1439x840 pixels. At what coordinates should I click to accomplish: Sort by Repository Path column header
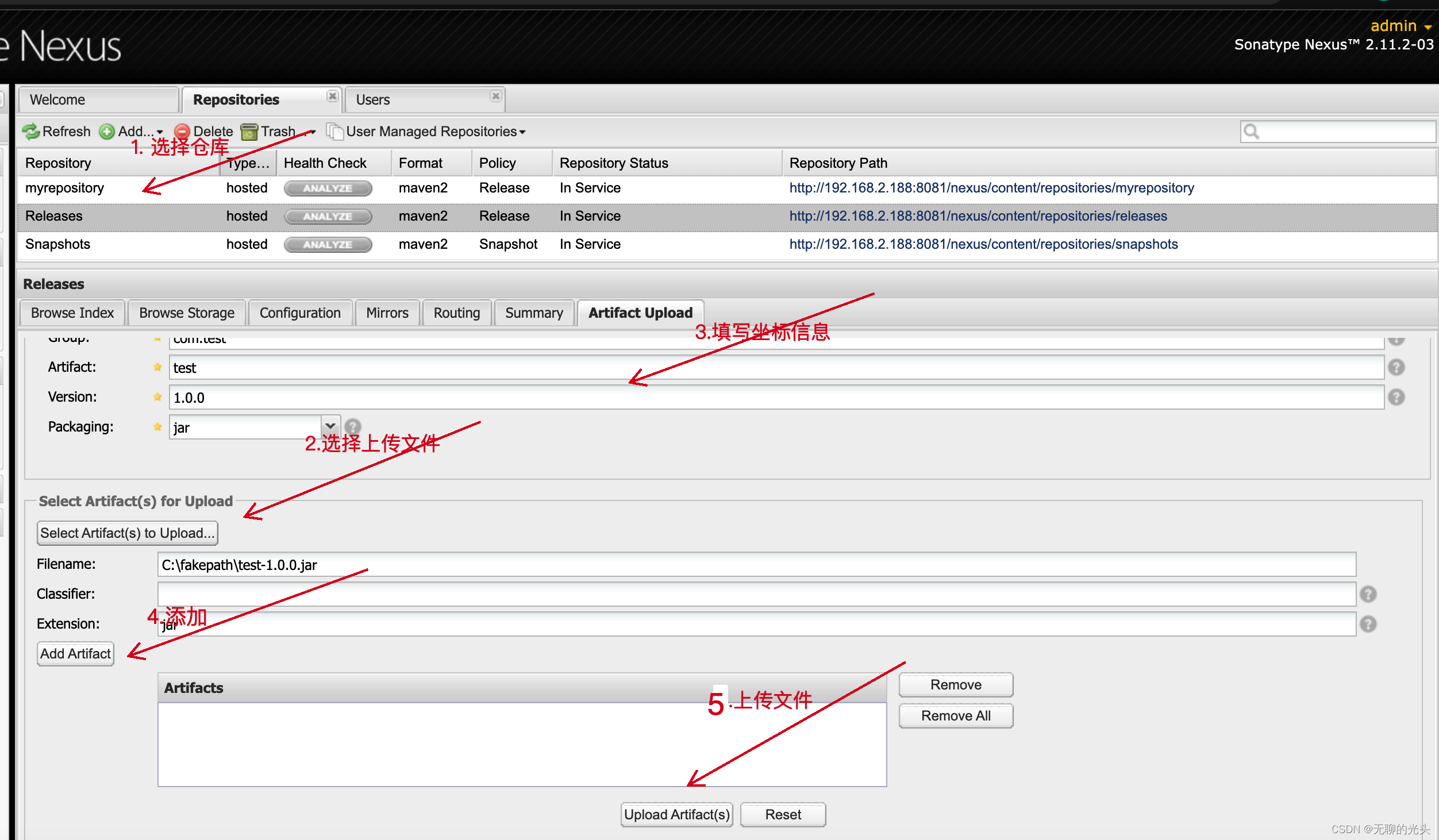tap(1109, 163)
